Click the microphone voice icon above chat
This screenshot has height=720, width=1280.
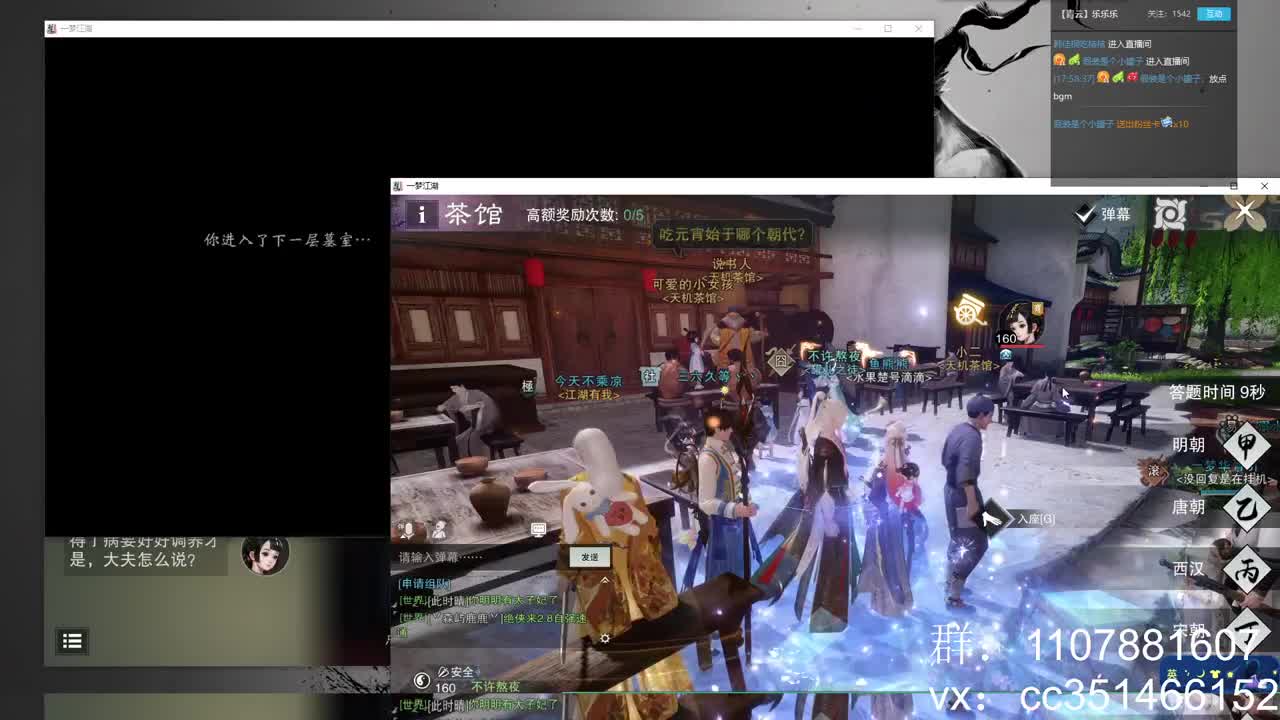tap(408, 529)
